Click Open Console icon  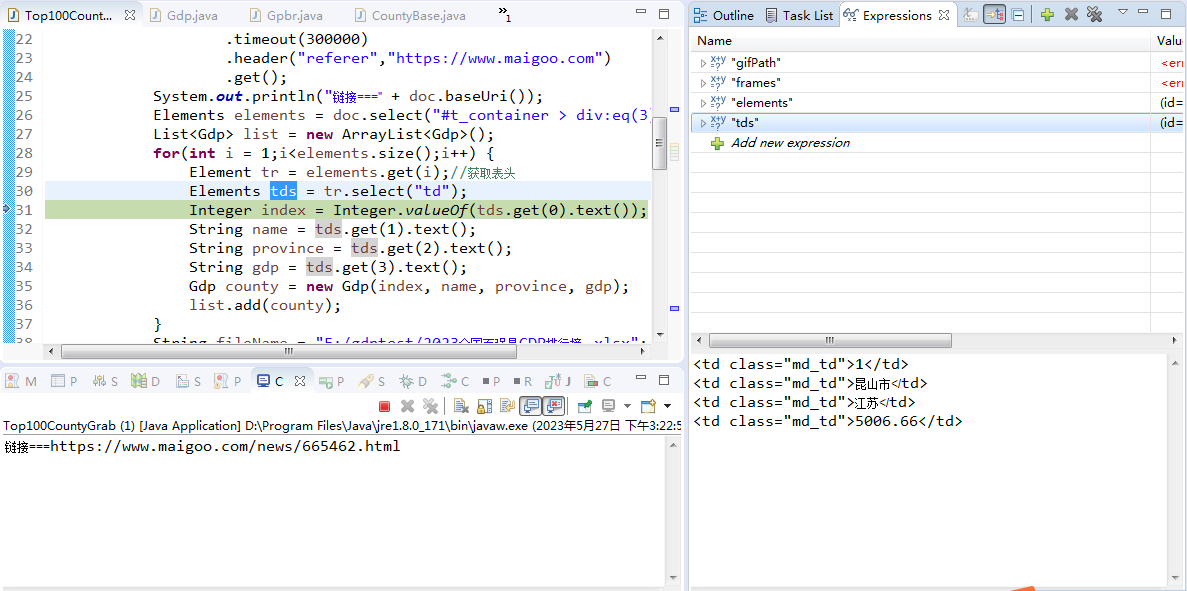(x=648, y=406)
